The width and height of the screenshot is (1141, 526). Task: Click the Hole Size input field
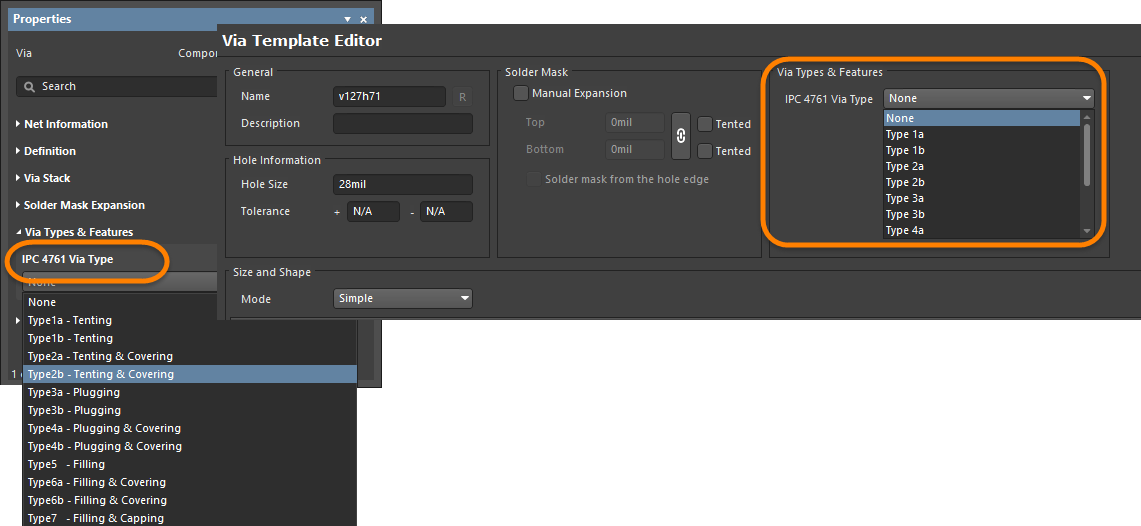(x=402, y=185)
